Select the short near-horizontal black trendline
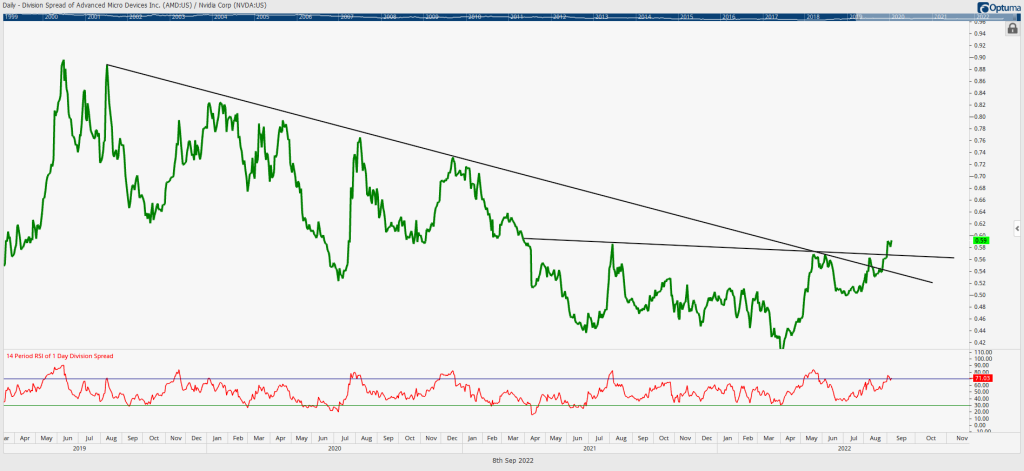The image size is (1024, 471). point(738,248)
